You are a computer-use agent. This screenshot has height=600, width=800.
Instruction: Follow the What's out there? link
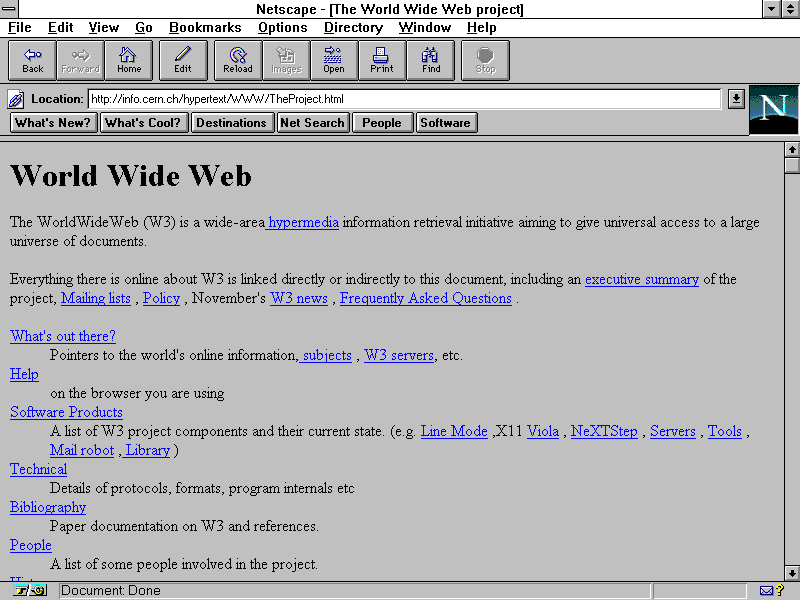pyautogui.click(x=63, y=336)
